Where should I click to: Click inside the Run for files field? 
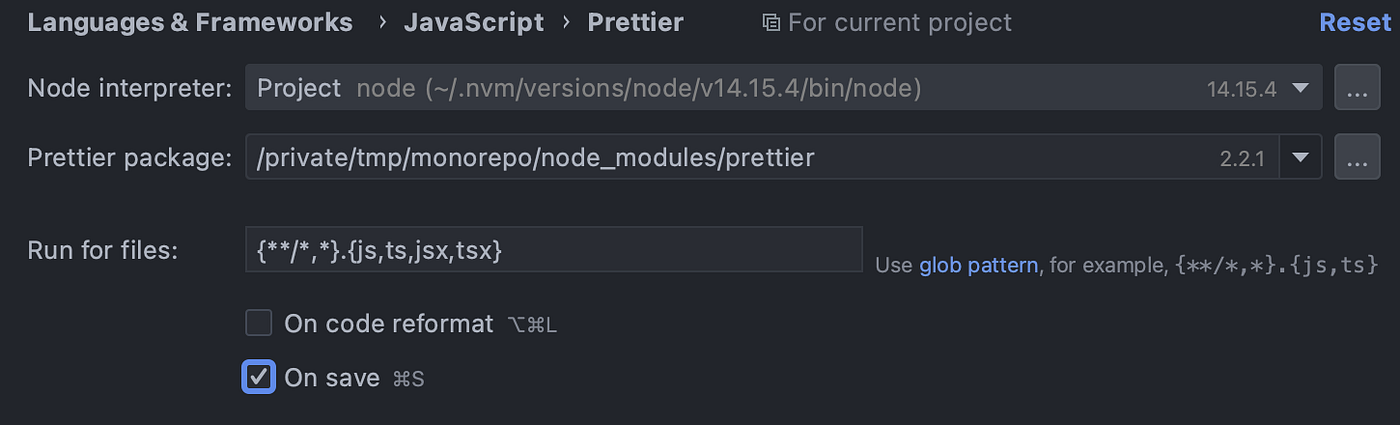click(553, 250)
